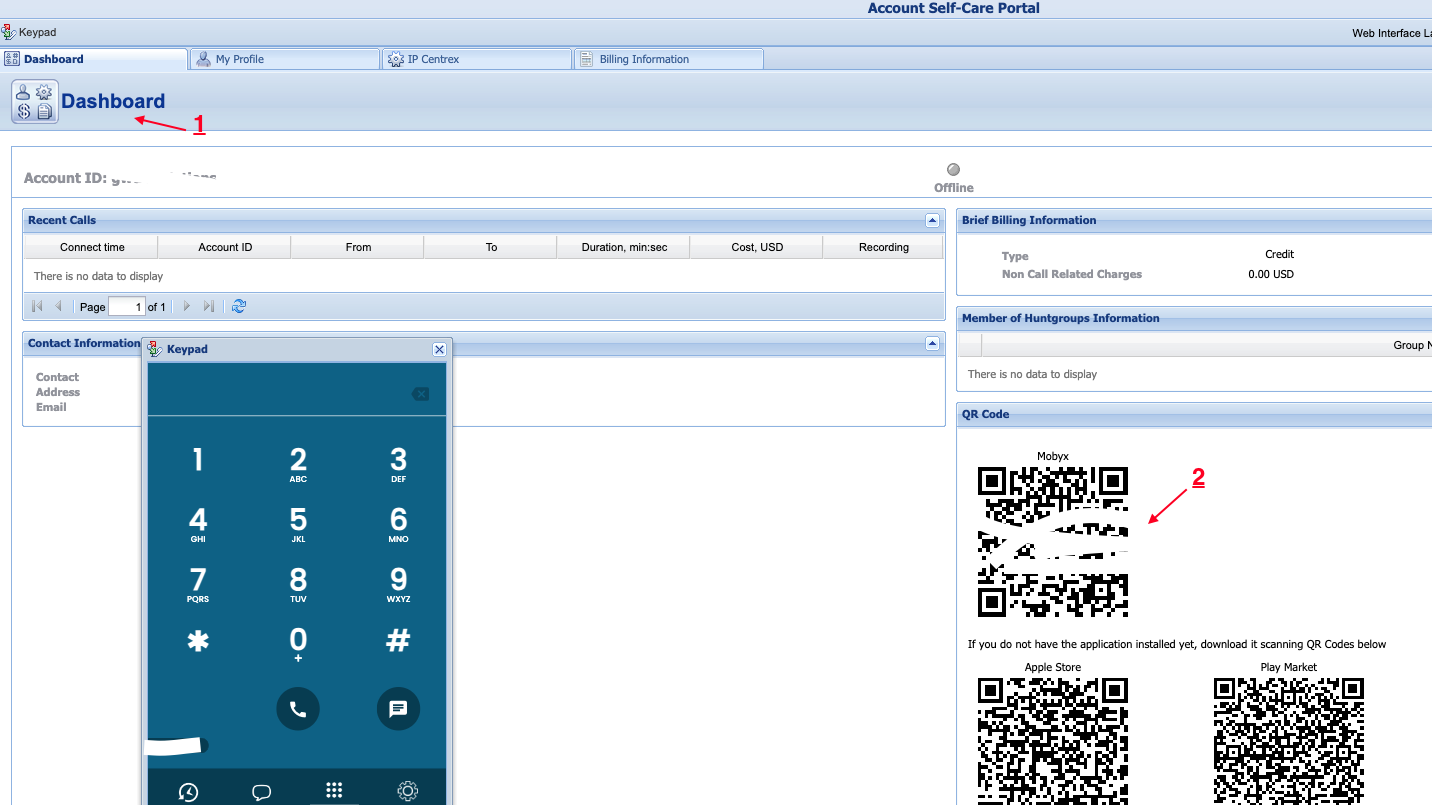Click the phone call button on keypad

click(298, 709)
